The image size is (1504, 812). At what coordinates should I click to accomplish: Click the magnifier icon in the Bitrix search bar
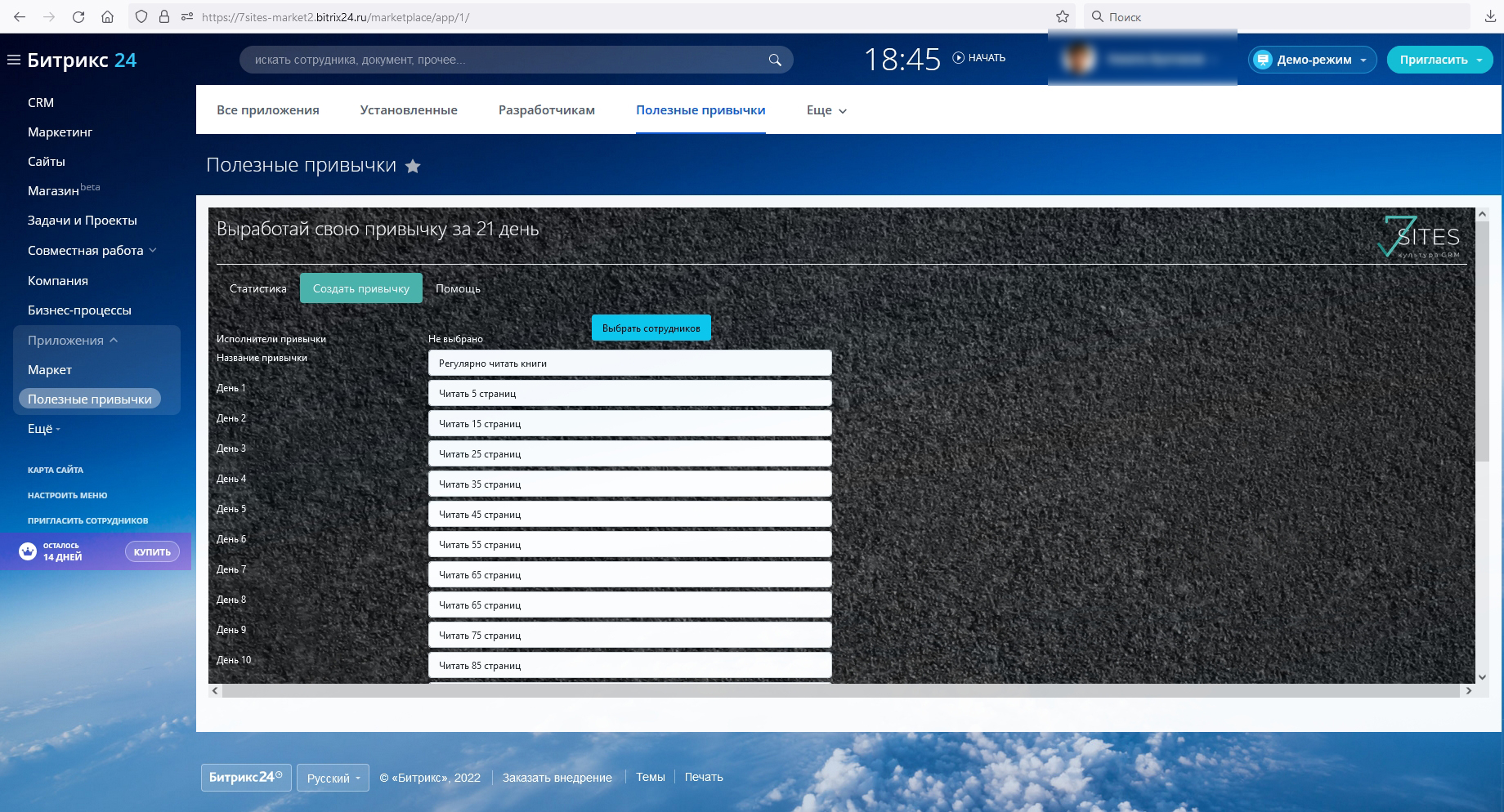point(774,60)
